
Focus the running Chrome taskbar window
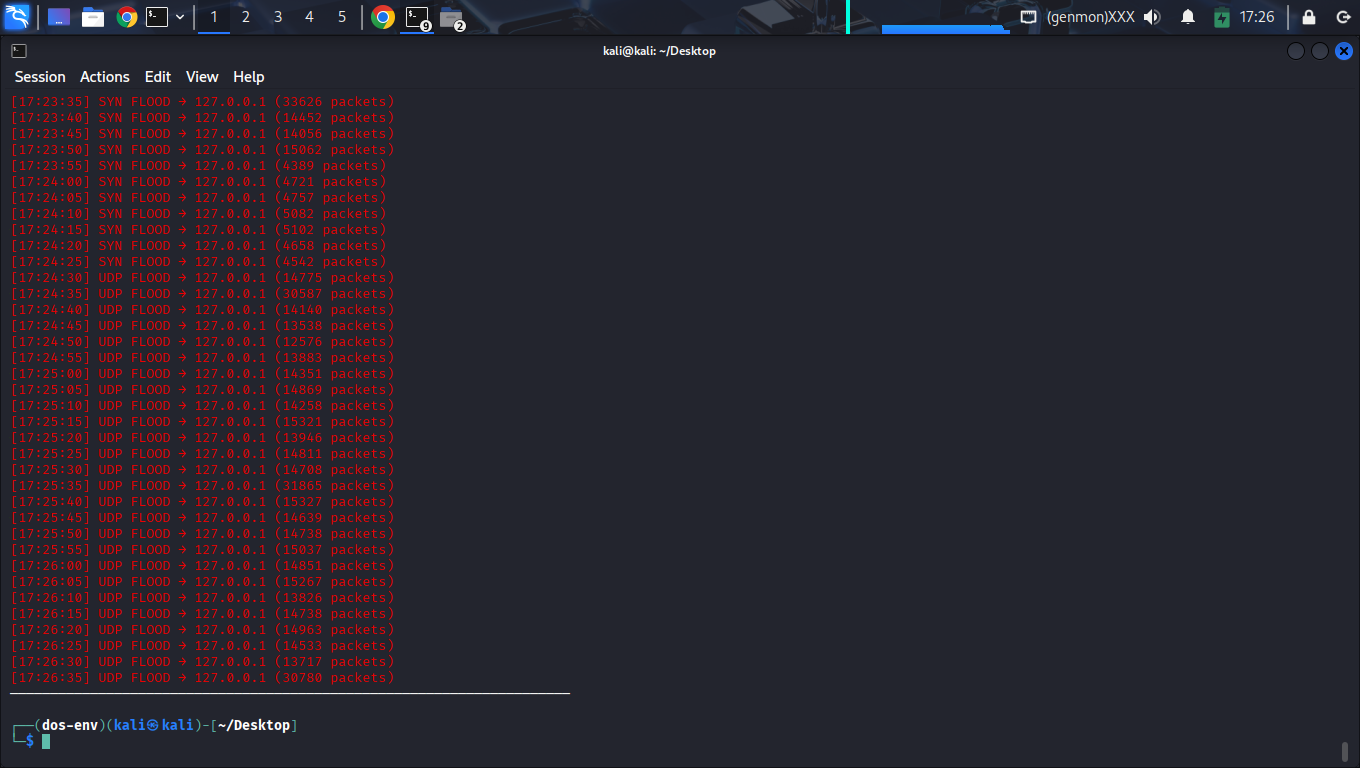tap(383, 17)
